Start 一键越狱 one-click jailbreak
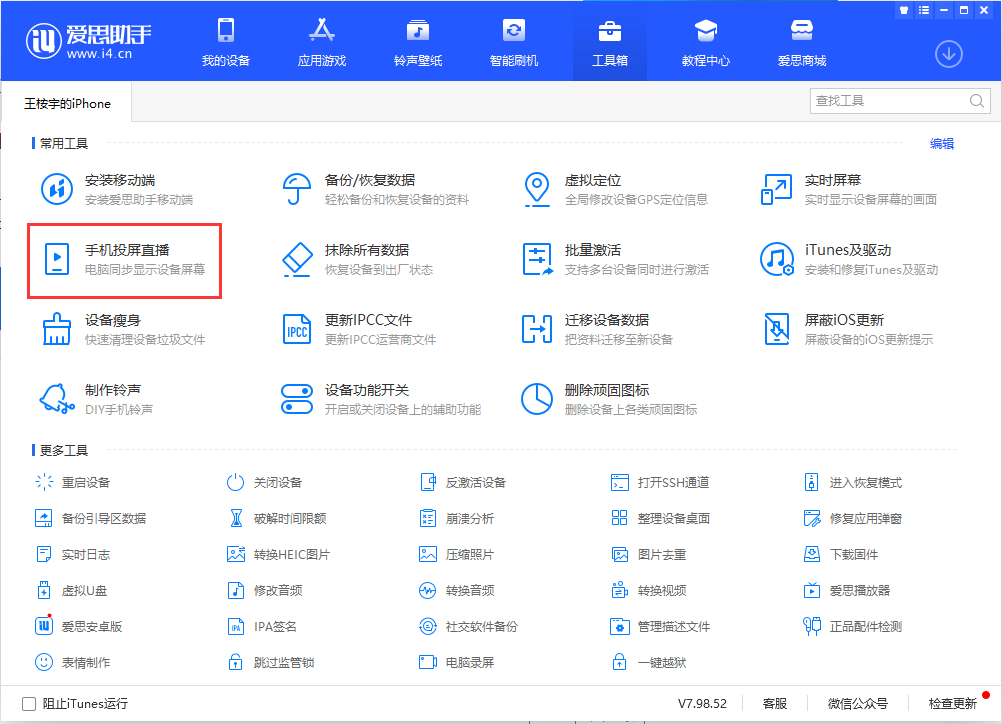 (x=660, y=662)
